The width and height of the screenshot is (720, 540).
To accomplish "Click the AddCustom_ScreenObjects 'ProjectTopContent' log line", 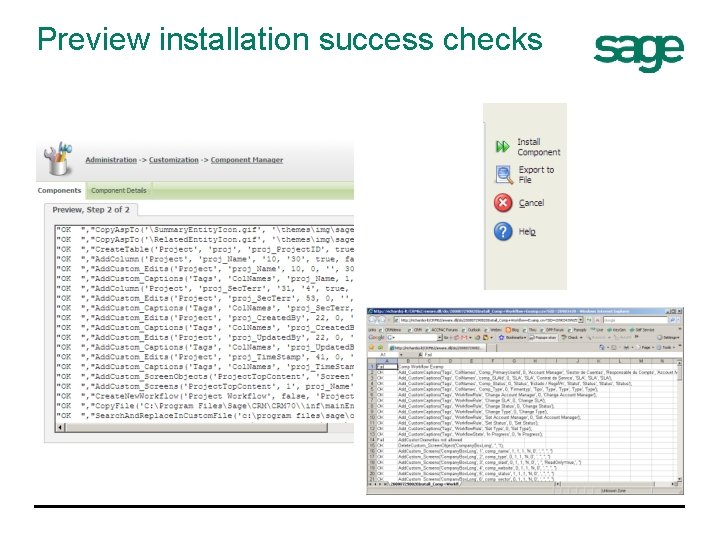I will coord(205,377).
